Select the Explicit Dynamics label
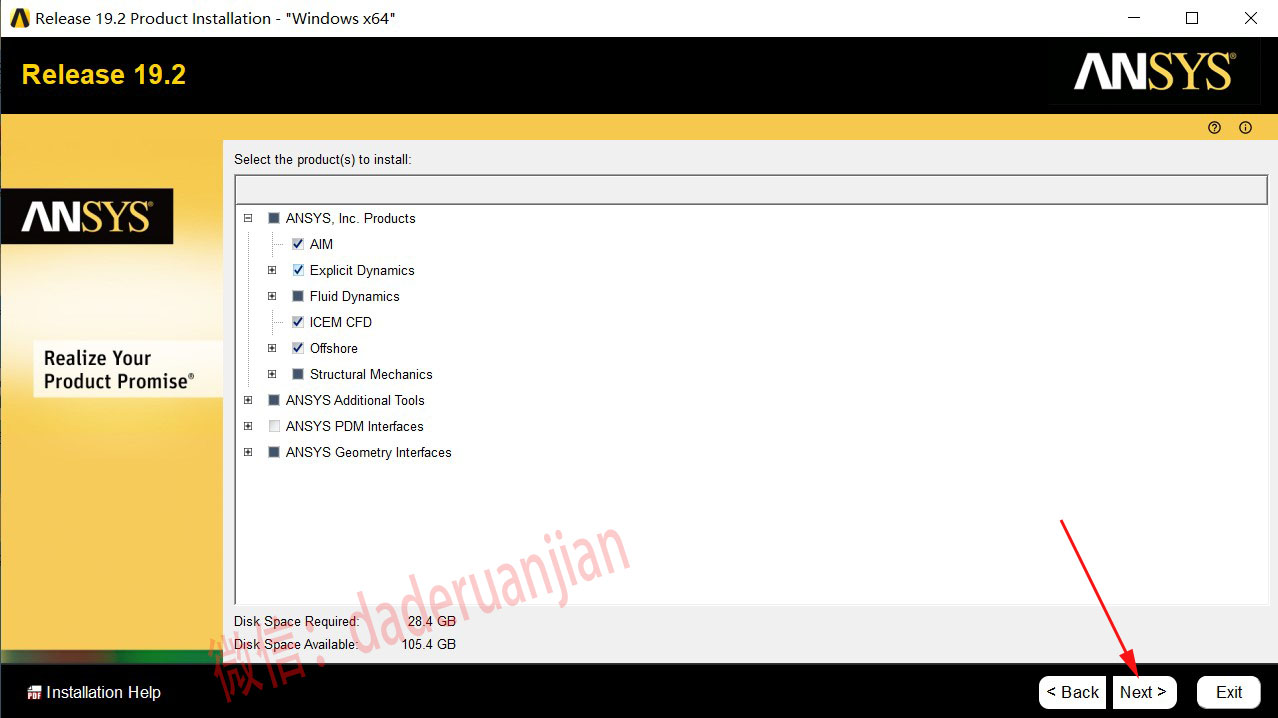Viewport: 1278px width, 718px height. point(362,270)
